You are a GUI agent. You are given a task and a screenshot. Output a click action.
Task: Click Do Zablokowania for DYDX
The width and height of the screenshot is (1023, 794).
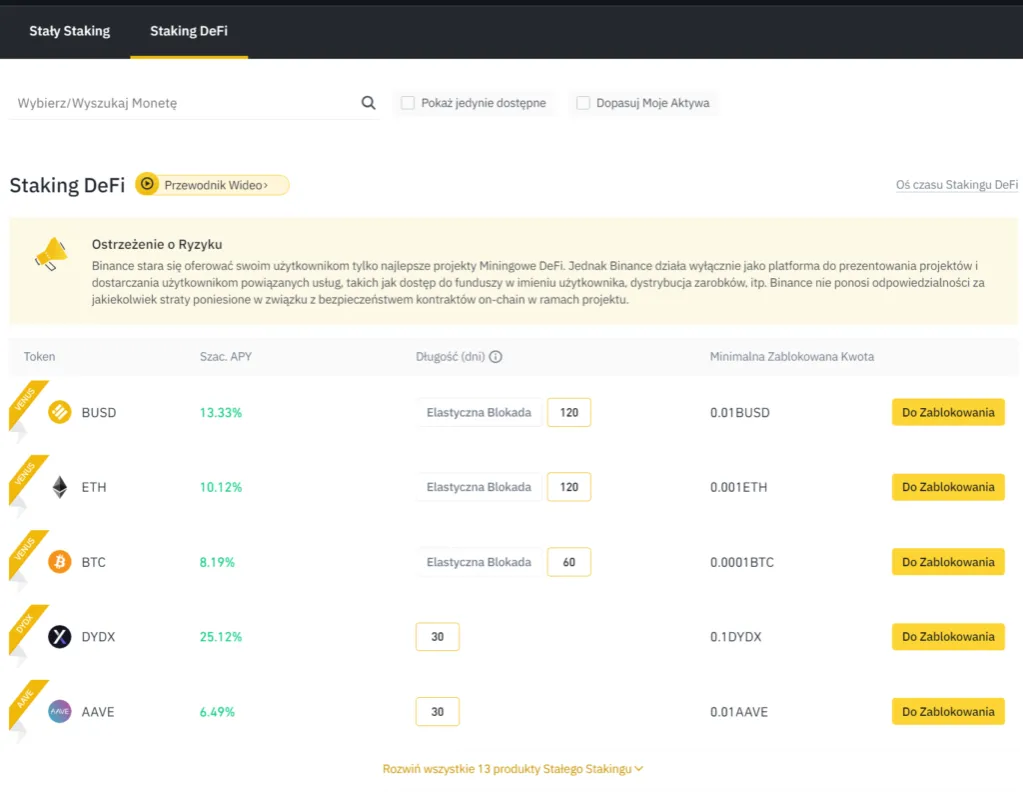948,637
